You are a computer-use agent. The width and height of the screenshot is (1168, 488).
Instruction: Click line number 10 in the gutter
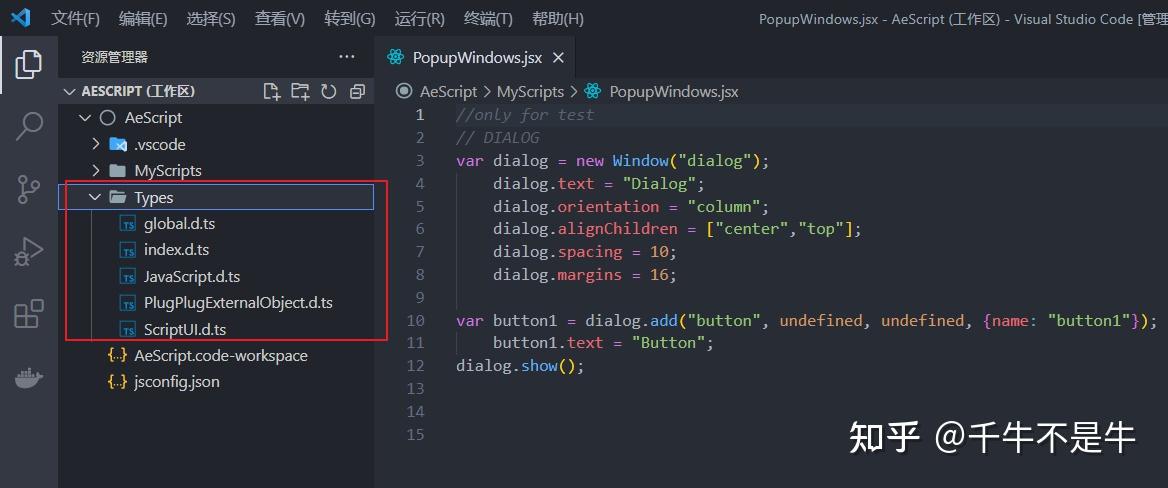coord(416,320)
